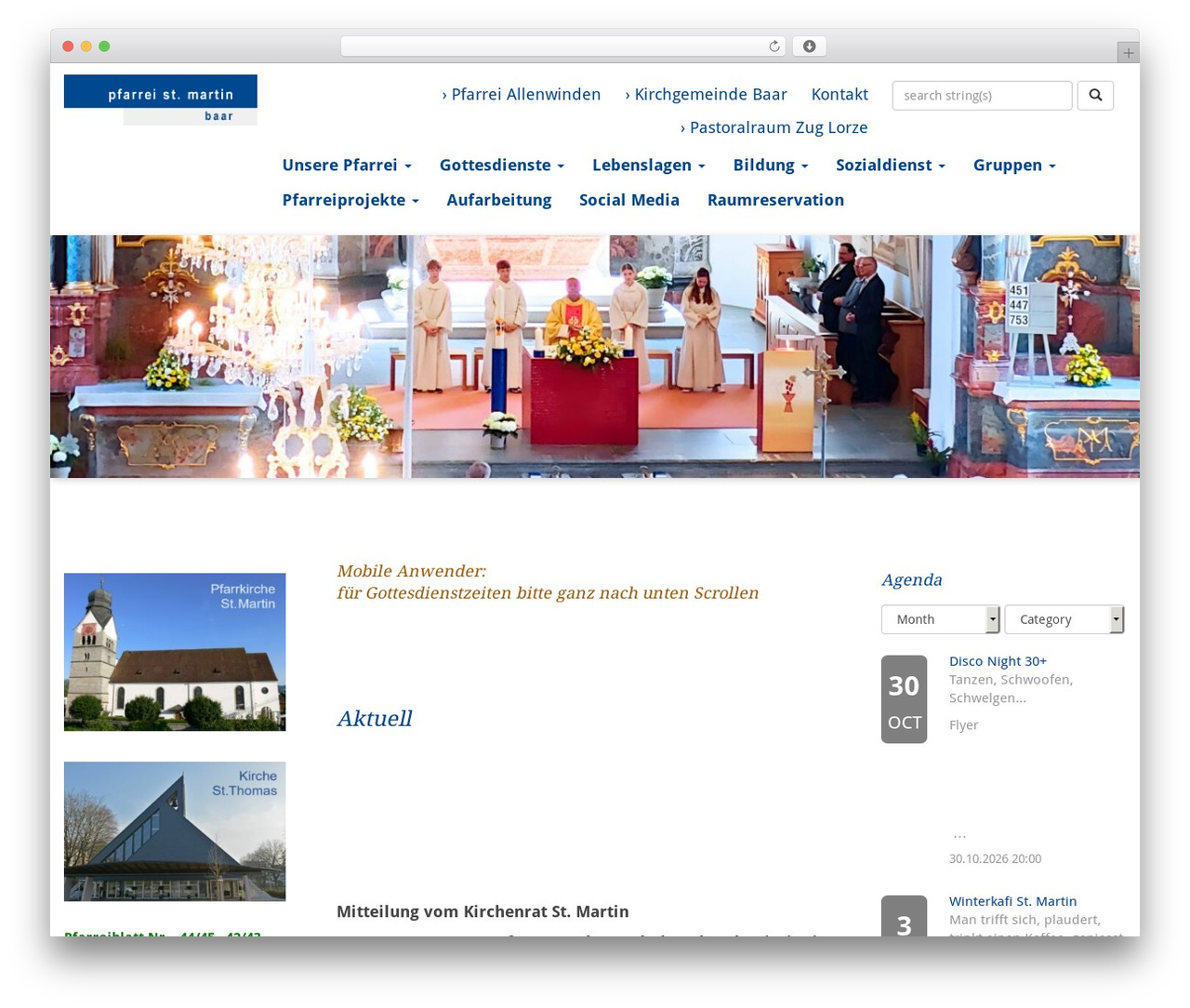The height and width of the screenshot is (1008, 1190).
Task: Click 'Tanzen, Schwoofen, Schwelgen...' description
Action: (x=1011, y=689)
